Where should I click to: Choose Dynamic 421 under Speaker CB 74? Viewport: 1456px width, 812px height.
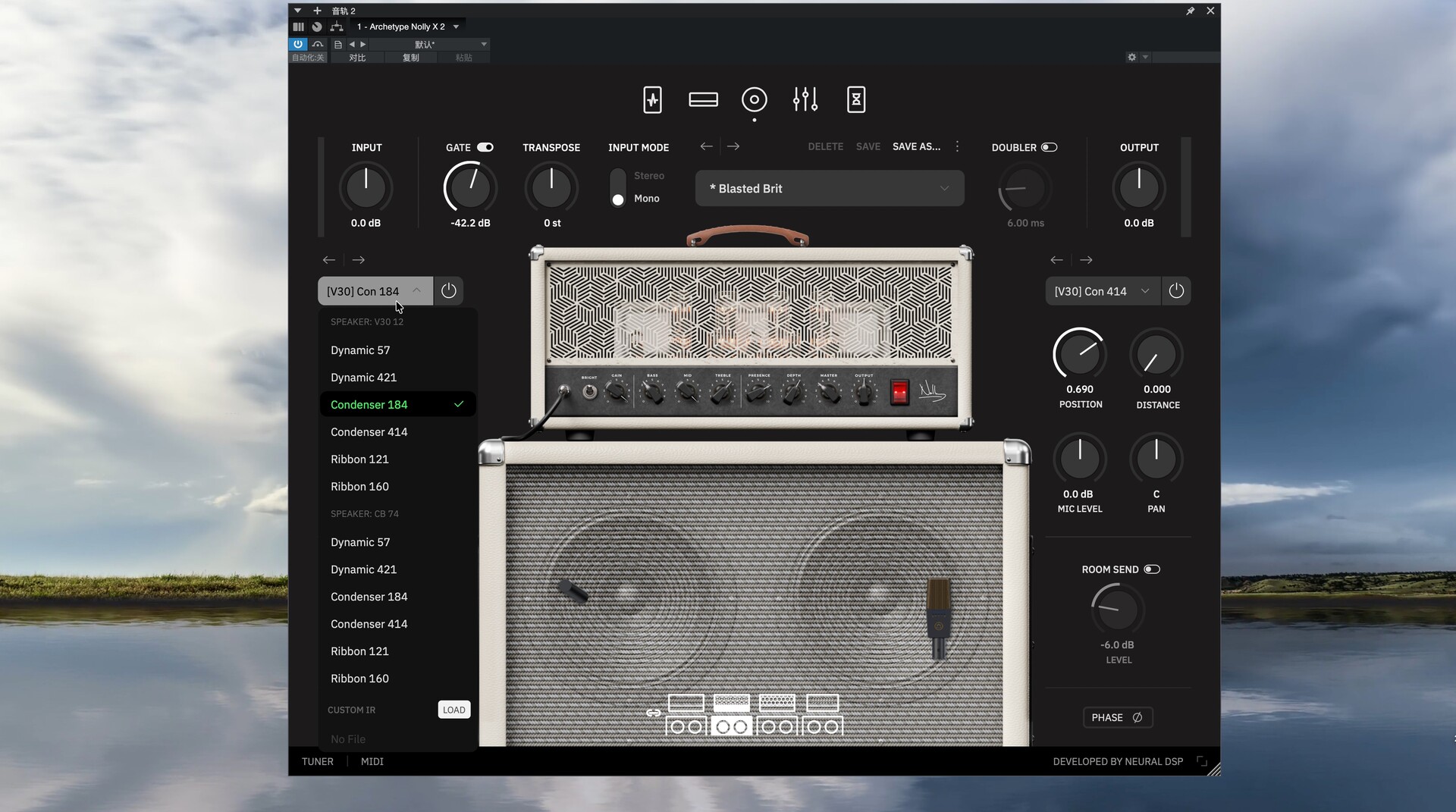tap(363, 569)
